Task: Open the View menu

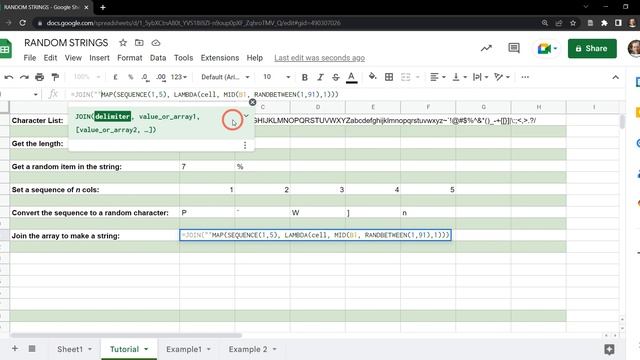Action: click(73, 58)
